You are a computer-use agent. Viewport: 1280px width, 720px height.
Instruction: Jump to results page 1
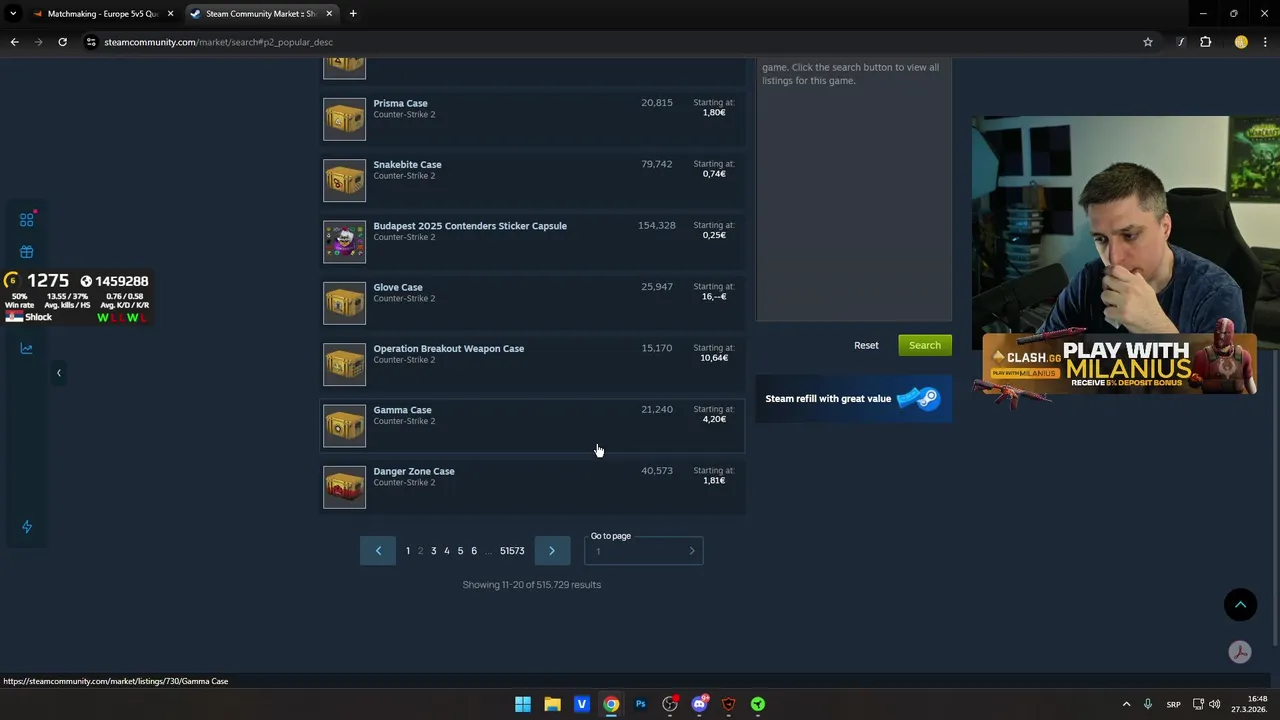tap(408, 551)
